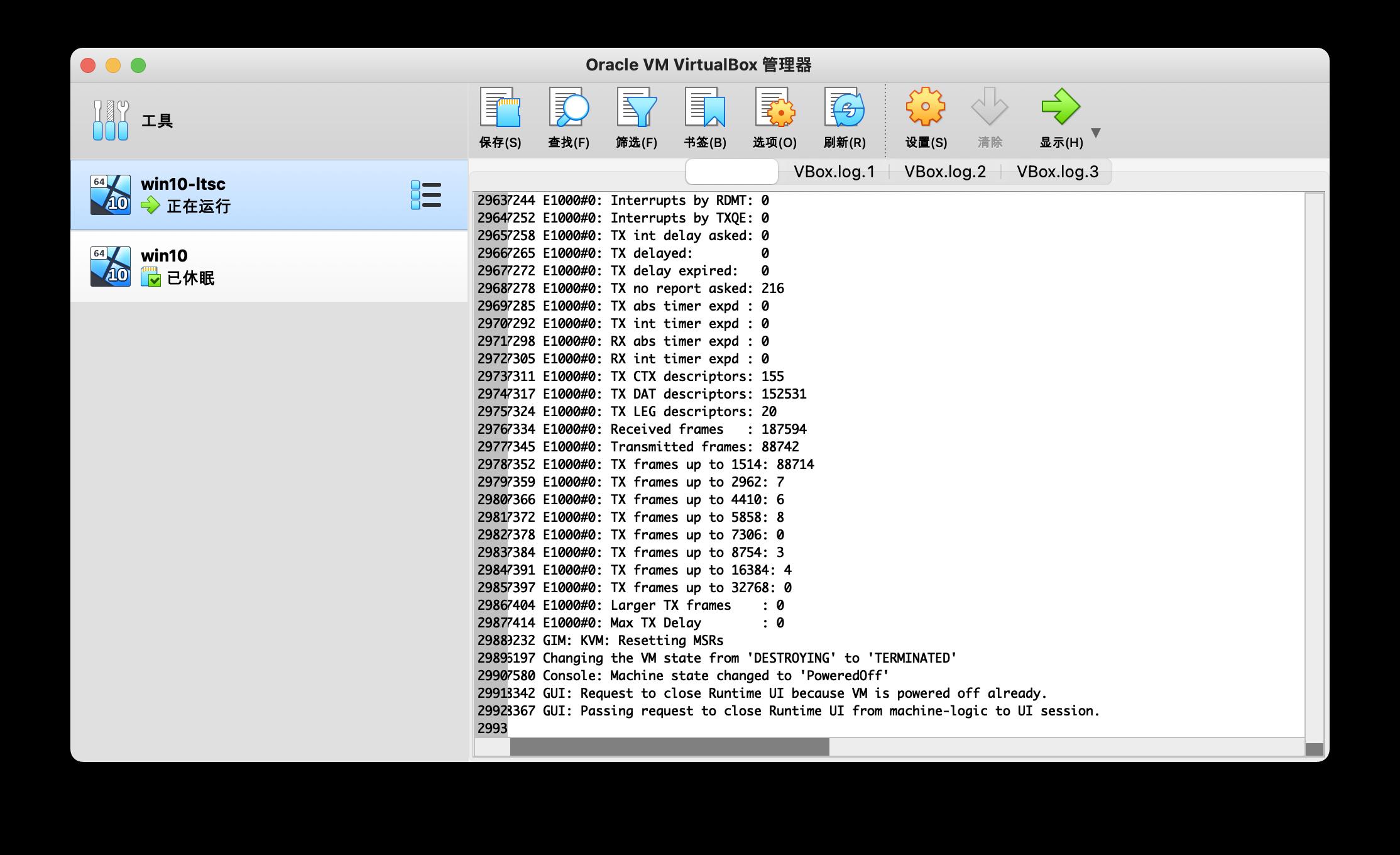Viewport: 1400px width, 855px height.
Task: Toggle the Filter (筛选) log tool
Action: [x=637, y=108]
